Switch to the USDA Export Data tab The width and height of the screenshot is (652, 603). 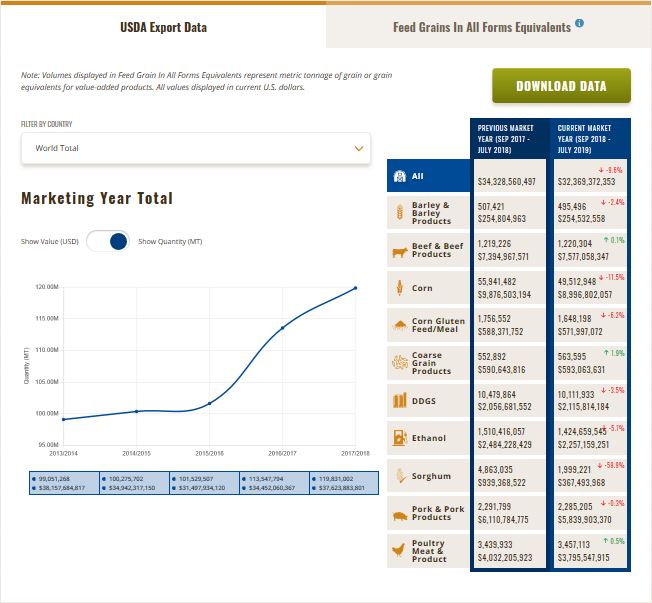click(163, 27)
